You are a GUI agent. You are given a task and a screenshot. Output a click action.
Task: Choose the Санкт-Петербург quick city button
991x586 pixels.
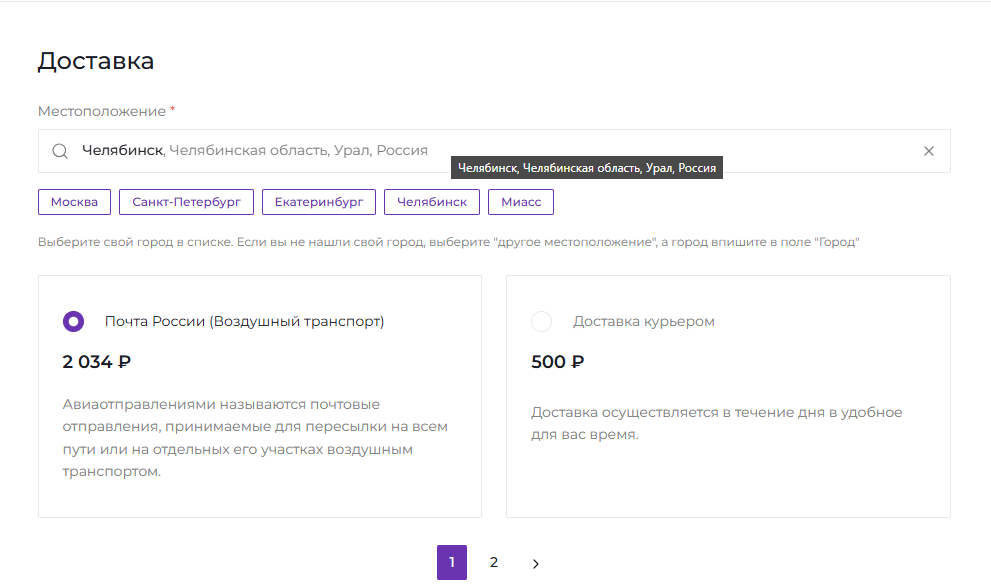pos(186,202)
